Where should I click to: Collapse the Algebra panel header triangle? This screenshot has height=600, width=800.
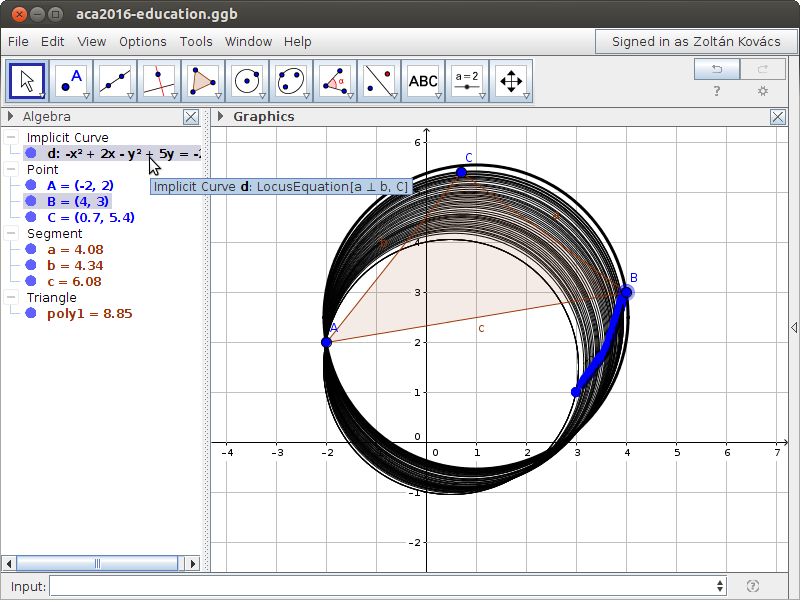coord(10,117)
